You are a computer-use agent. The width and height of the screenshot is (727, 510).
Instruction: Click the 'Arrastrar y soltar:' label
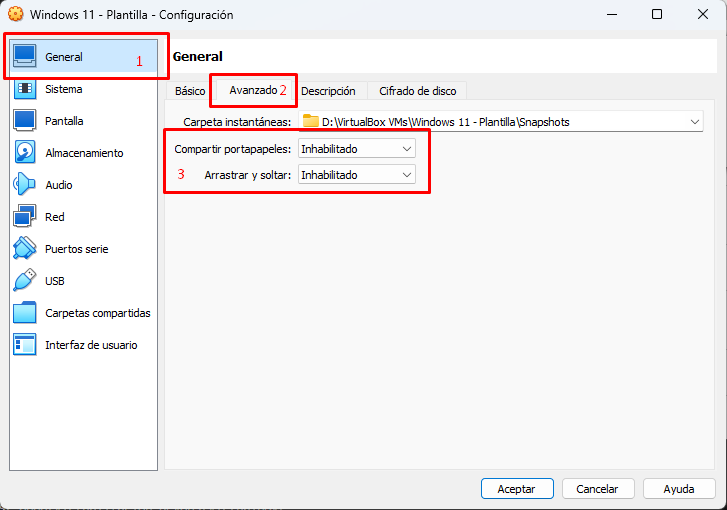coord(248,175)
